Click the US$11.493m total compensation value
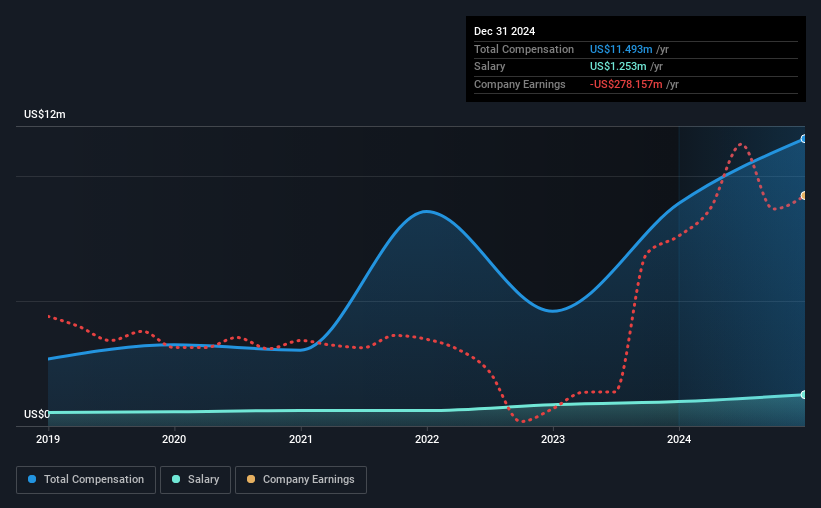 [621, 49]
